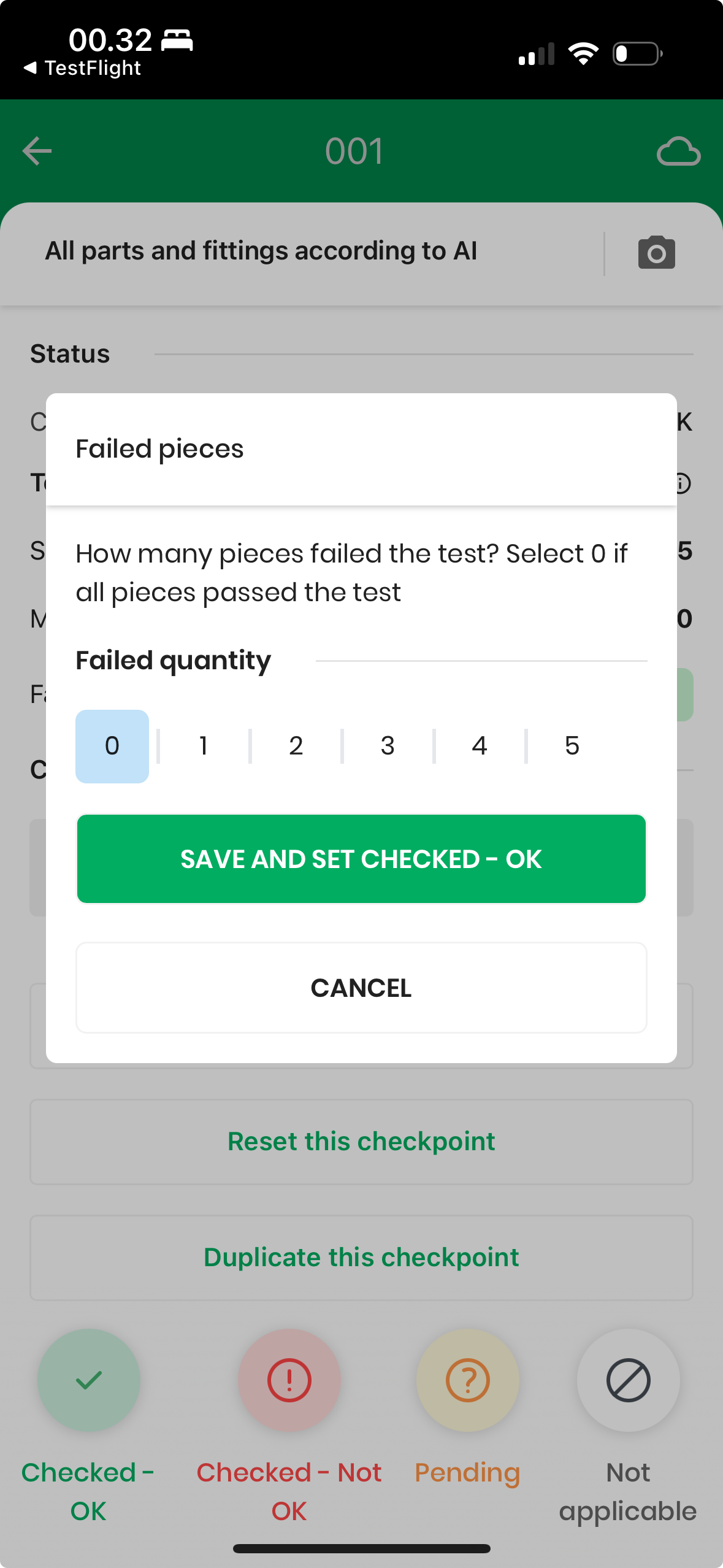Click Duplicate this checkpoint
723x1568 pixels.
pos(361,1258)
